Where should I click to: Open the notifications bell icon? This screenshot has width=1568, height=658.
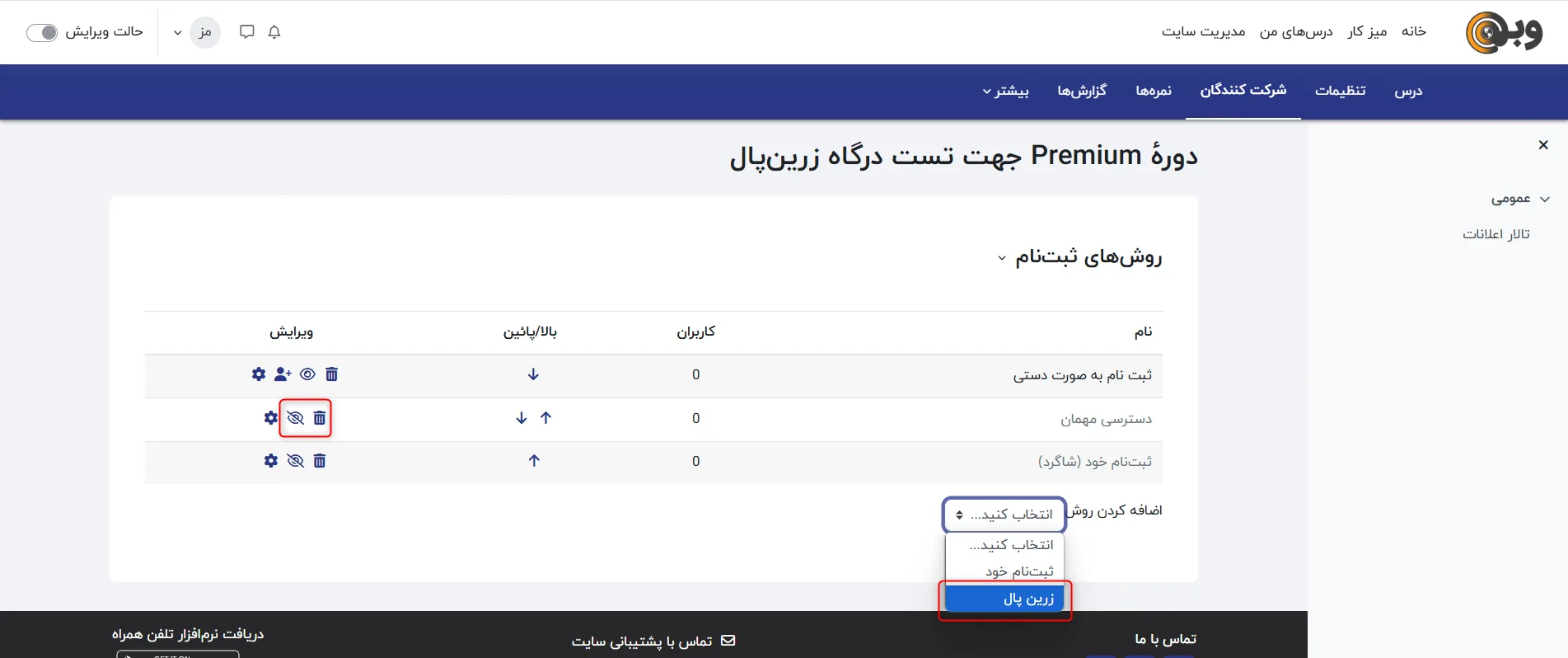[x=274, y=32]
